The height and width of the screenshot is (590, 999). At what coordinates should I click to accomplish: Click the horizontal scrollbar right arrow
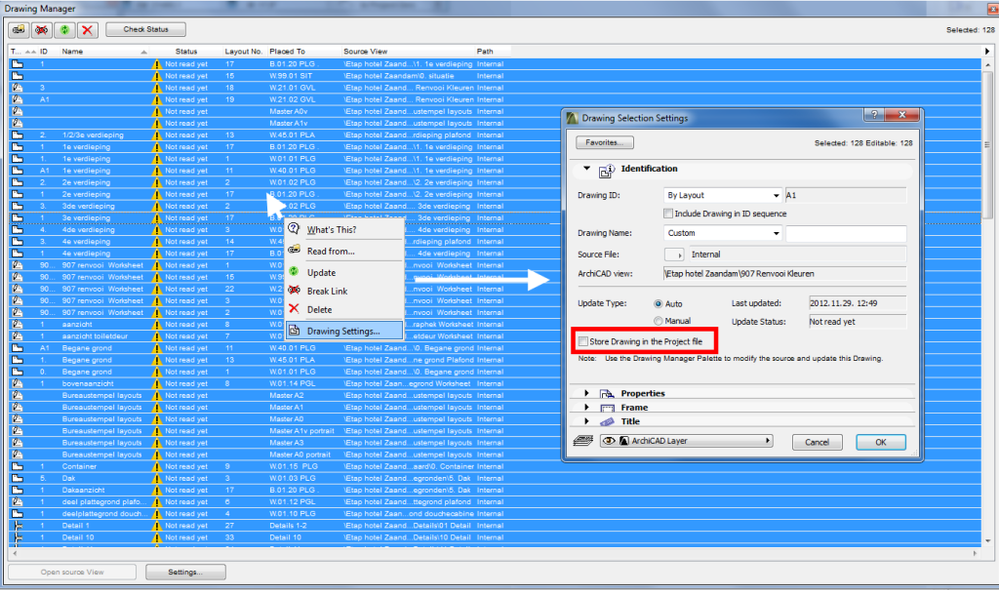tap(975, 553)
